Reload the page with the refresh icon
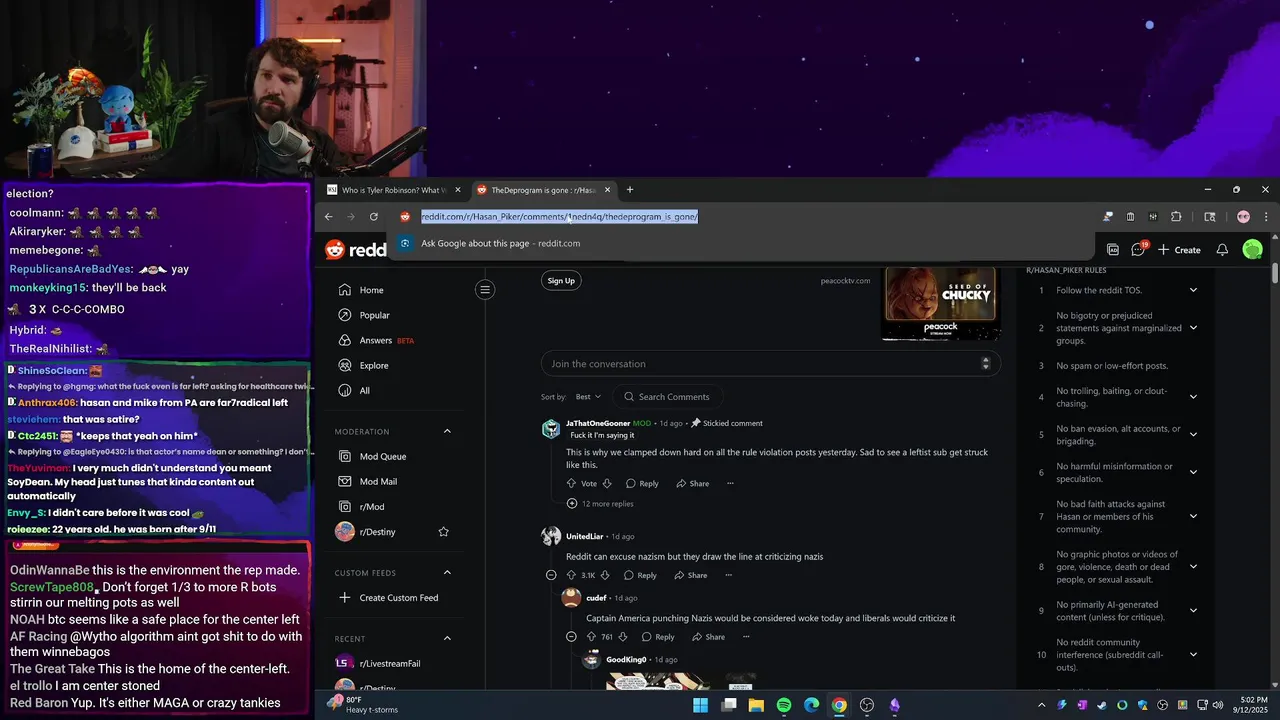 point(374,217)
